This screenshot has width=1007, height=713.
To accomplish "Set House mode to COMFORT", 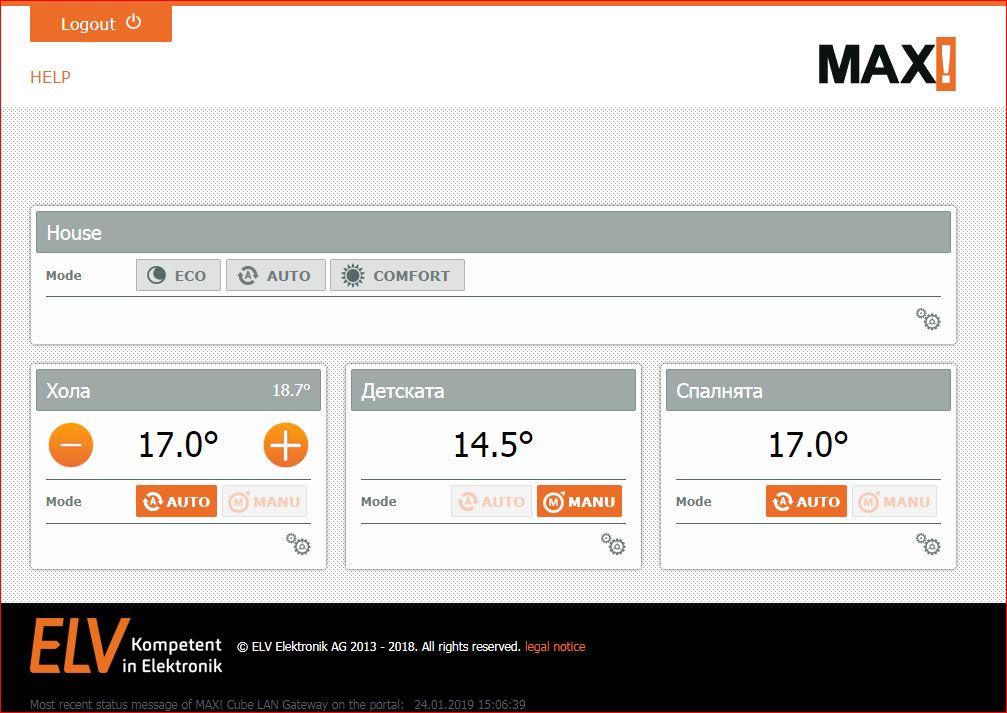I will click(x=397, y=276).
